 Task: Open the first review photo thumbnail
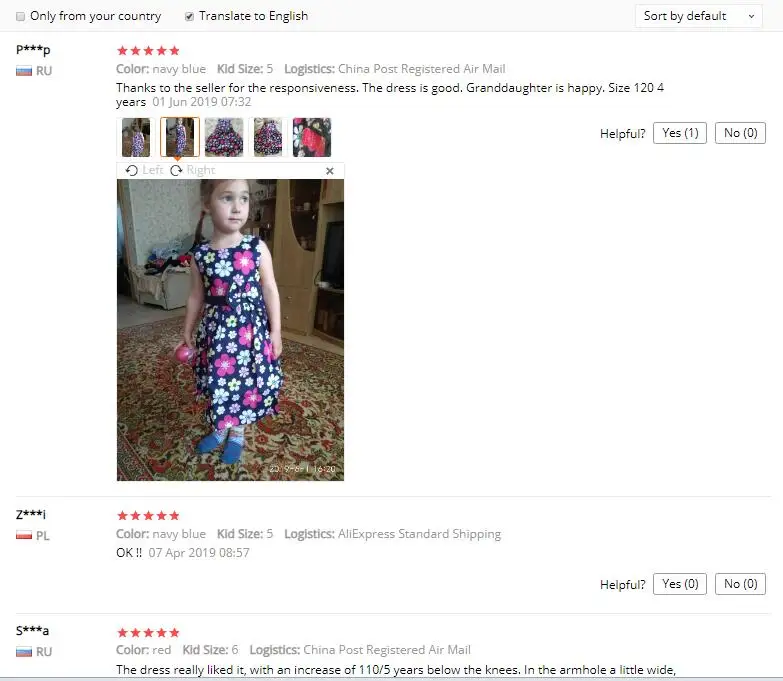(x=136, y=137)
